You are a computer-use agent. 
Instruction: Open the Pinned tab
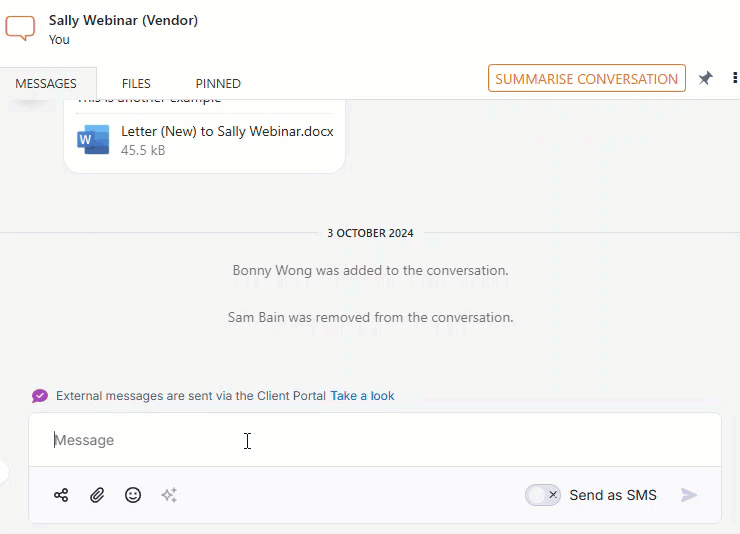point(218,83)
